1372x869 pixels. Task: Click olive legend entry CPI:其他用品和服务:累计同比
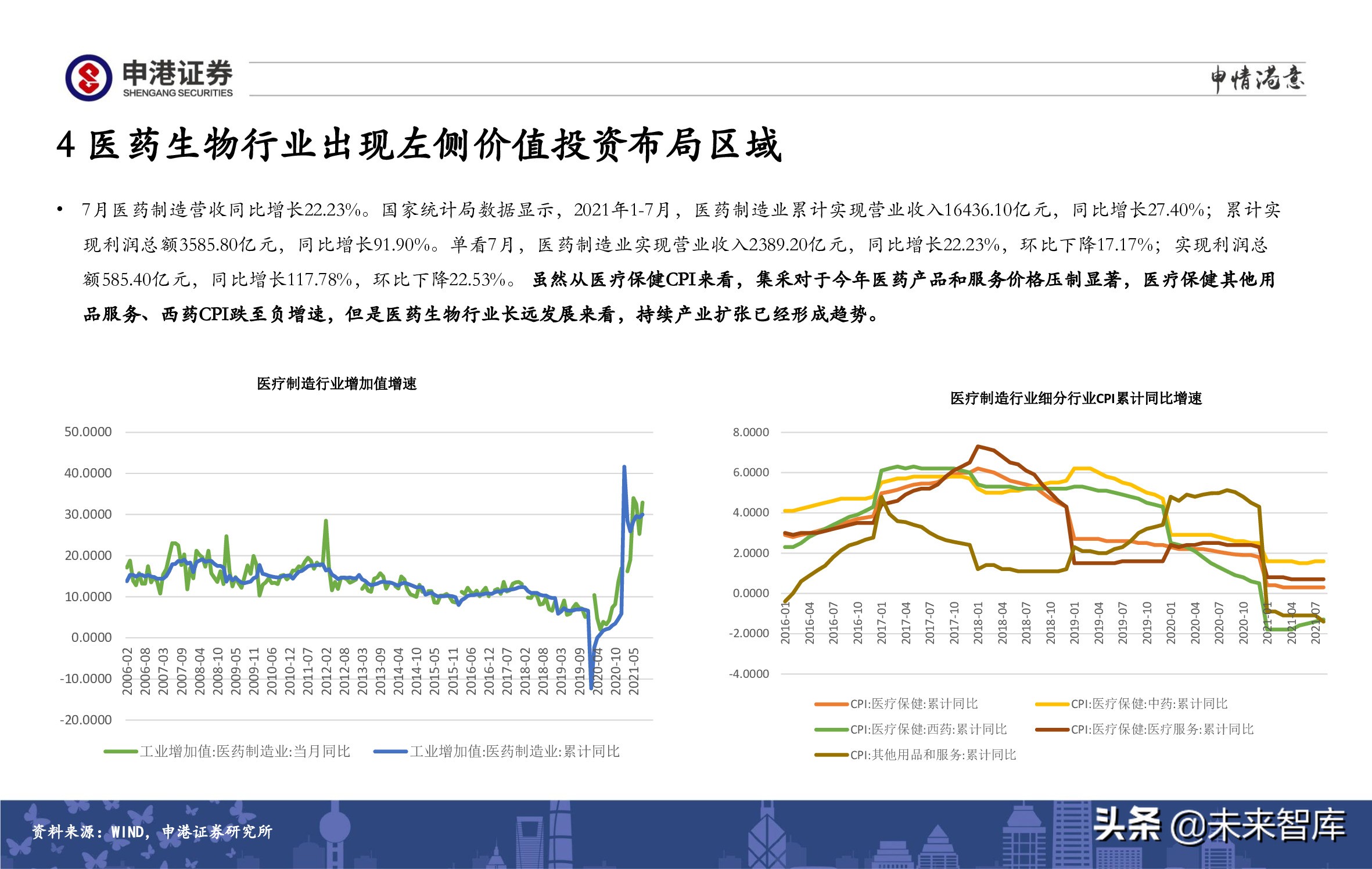coord(915,755)
